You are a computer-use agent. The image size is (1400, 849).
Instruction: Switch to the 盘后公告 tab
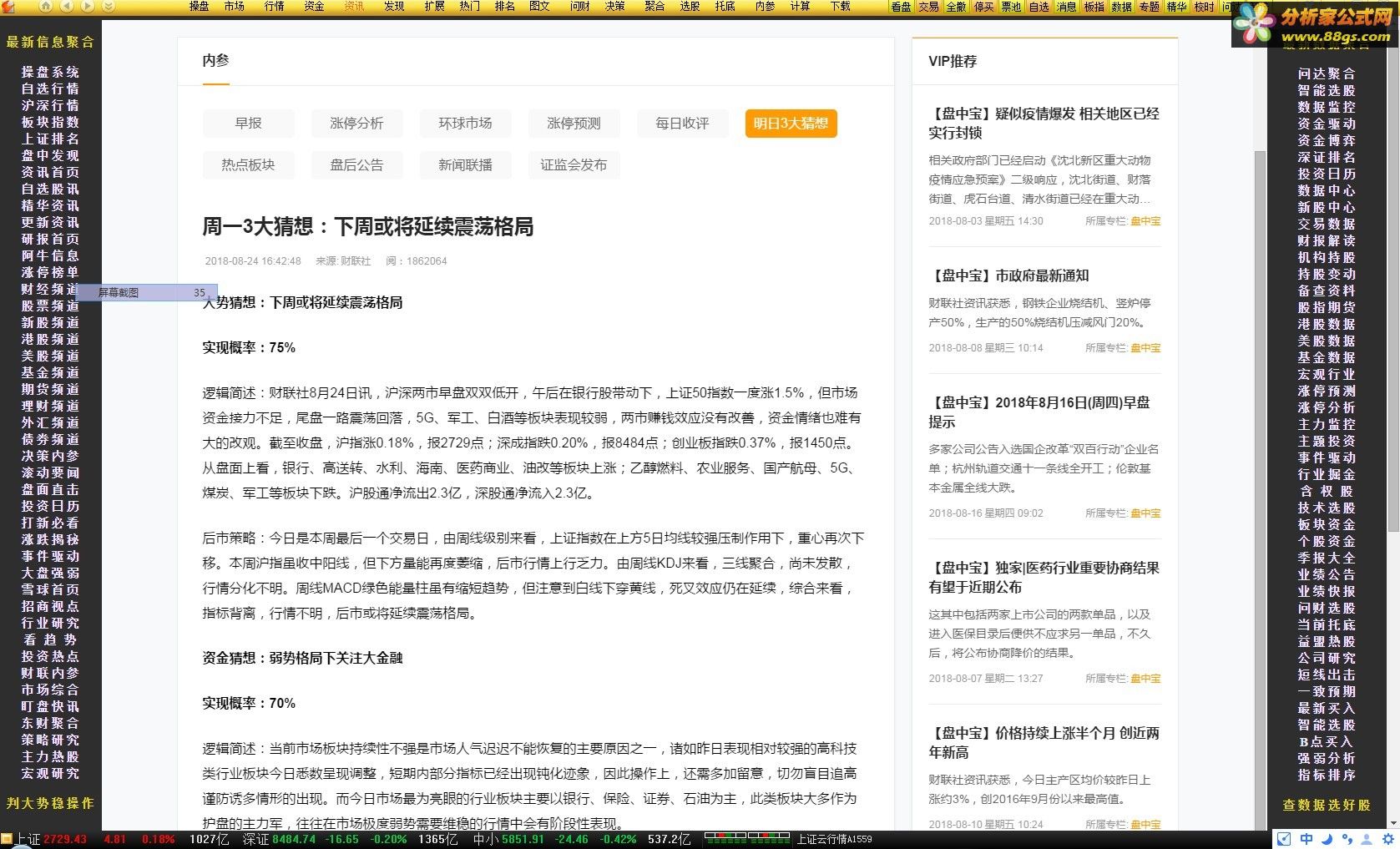click(356, 165)
